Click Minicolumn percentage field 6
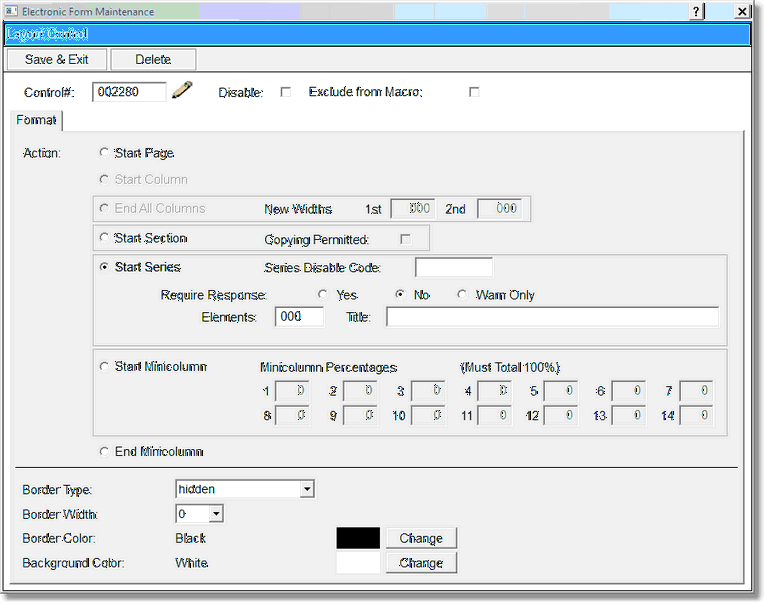Screen dimensions: 765x604 [629, 391]
